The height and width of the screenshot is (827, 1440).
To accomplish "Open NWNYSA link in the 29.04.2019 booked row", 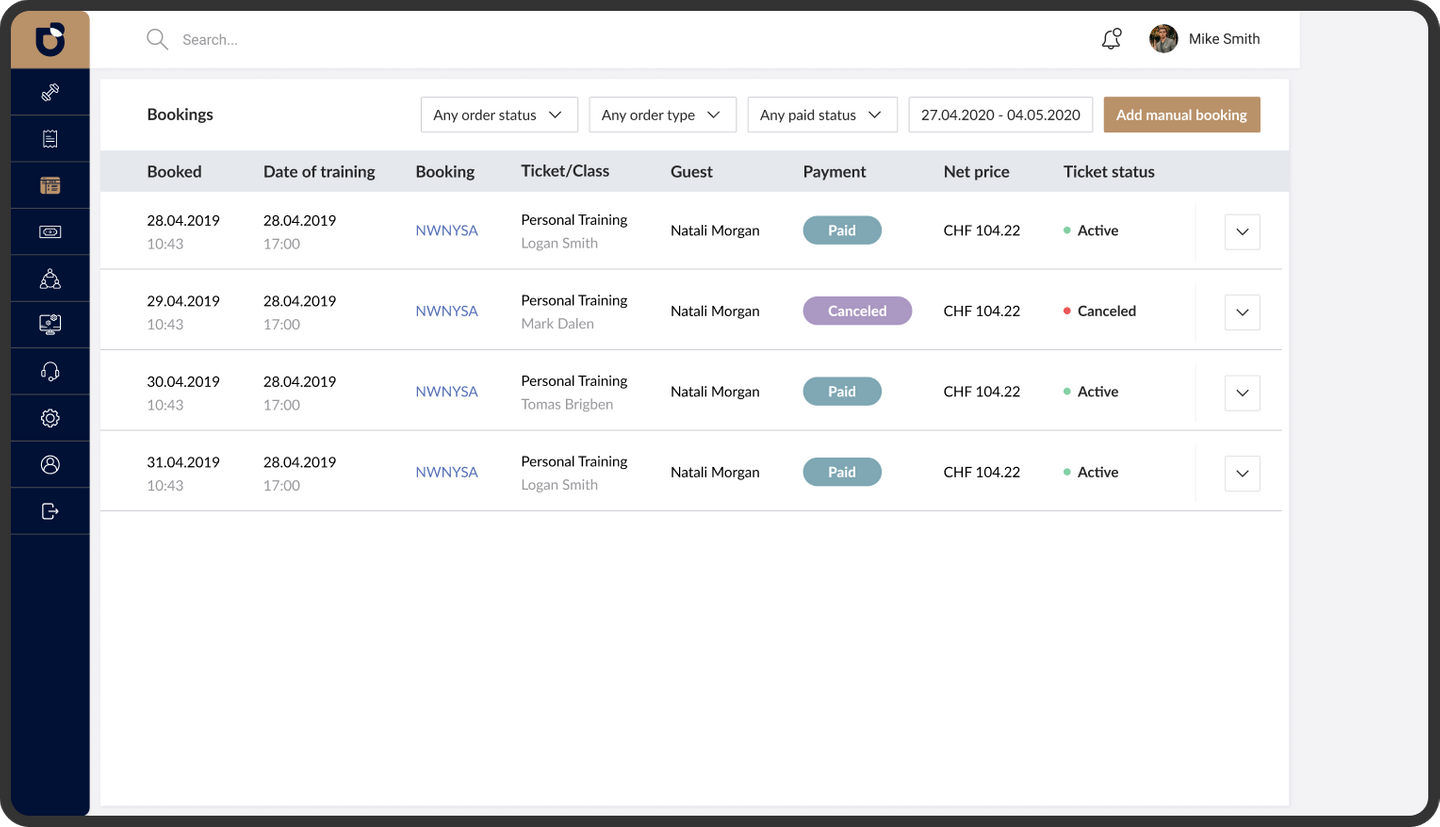I will click(447, 311).
